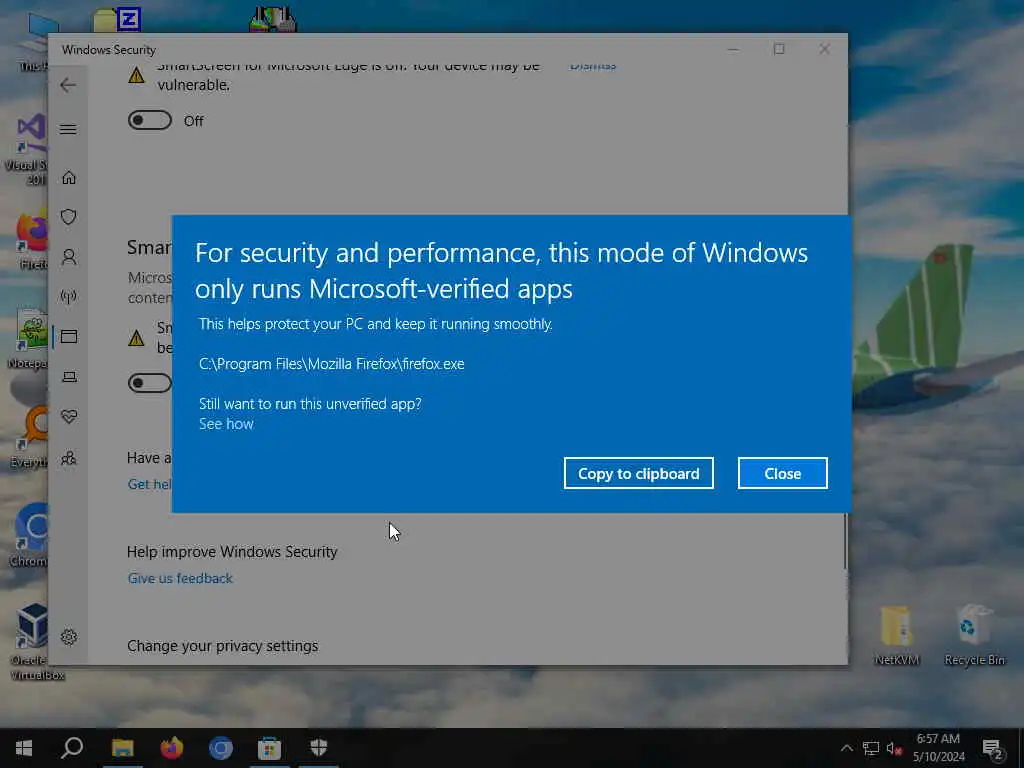Click the Give us feedback link
The width and height of the screenshot is (1024, 768).
coord(180,578)
